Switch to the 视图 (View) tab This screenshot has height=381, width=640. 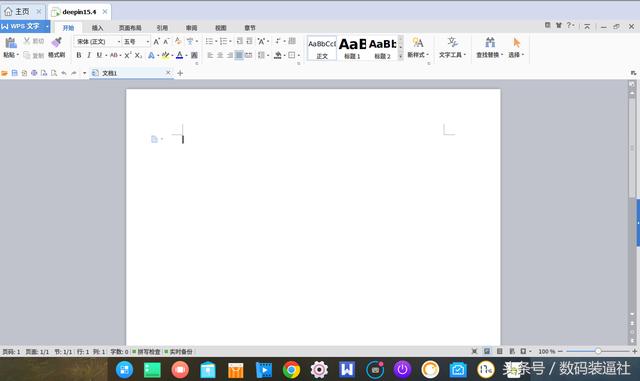click(x=221, y=28)
